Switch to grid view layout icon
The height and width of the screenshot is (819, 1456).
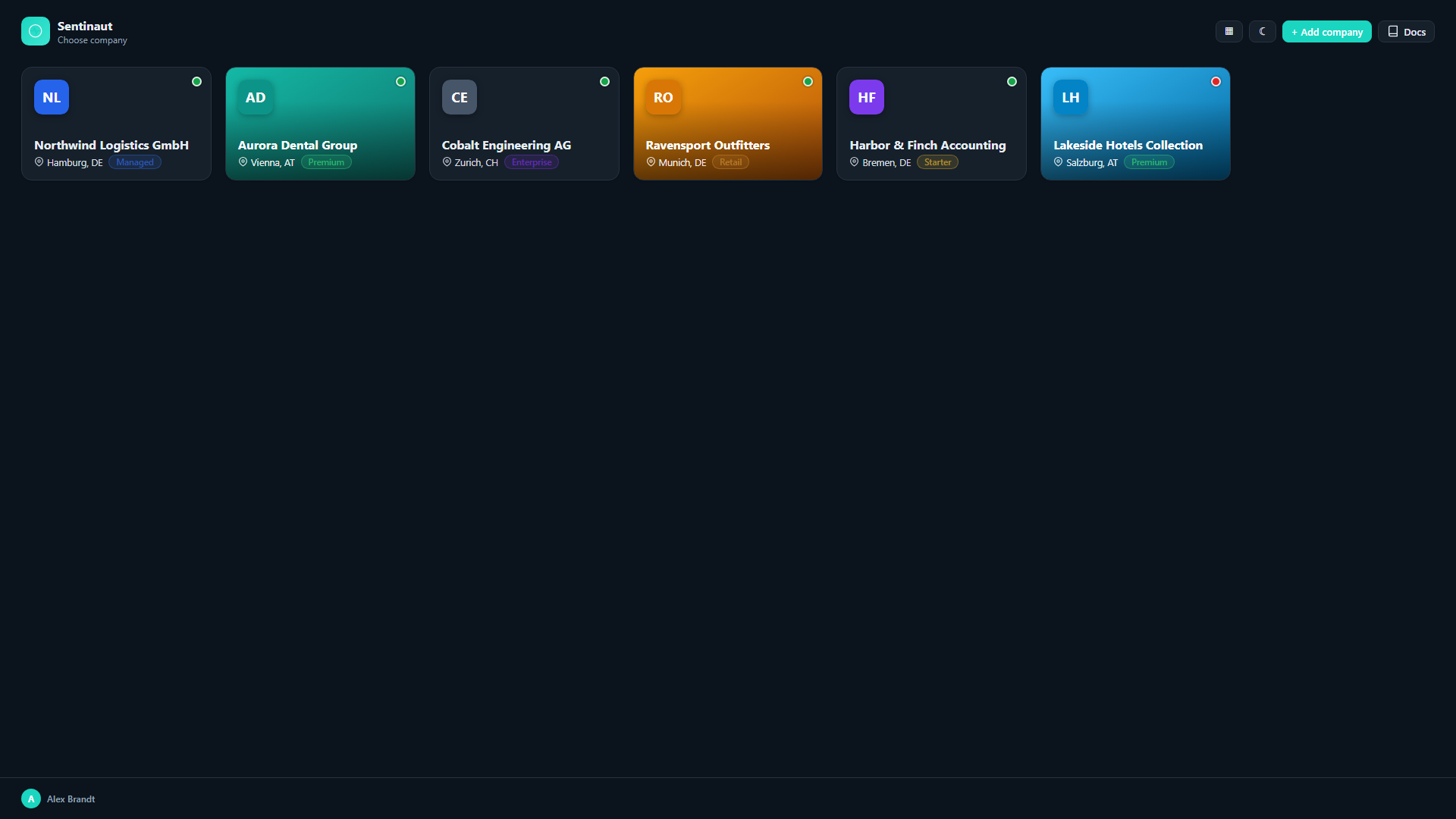coord(1229,32)
